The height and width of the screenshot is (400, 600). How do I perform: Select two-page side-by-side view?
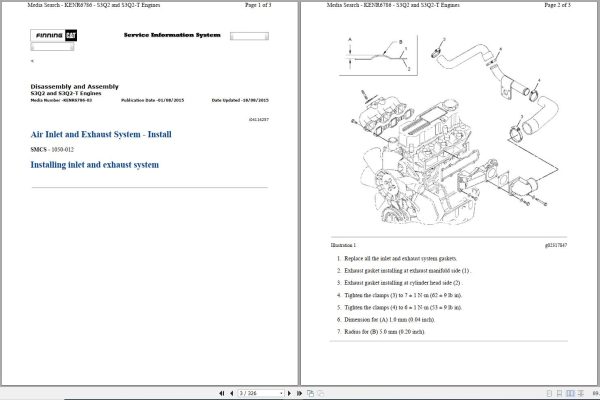[x=570, y=393]
